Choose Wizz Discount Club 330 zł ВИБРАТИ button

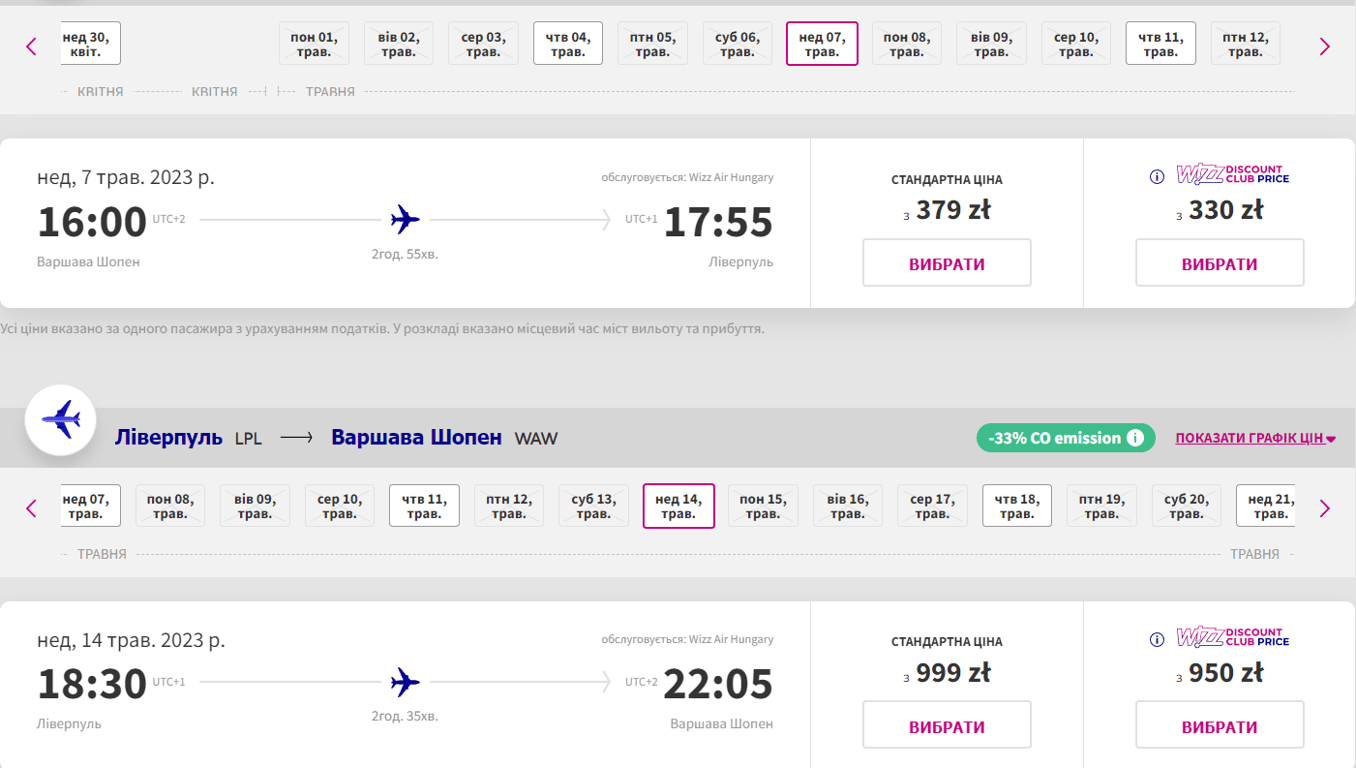click(1220, 264)
